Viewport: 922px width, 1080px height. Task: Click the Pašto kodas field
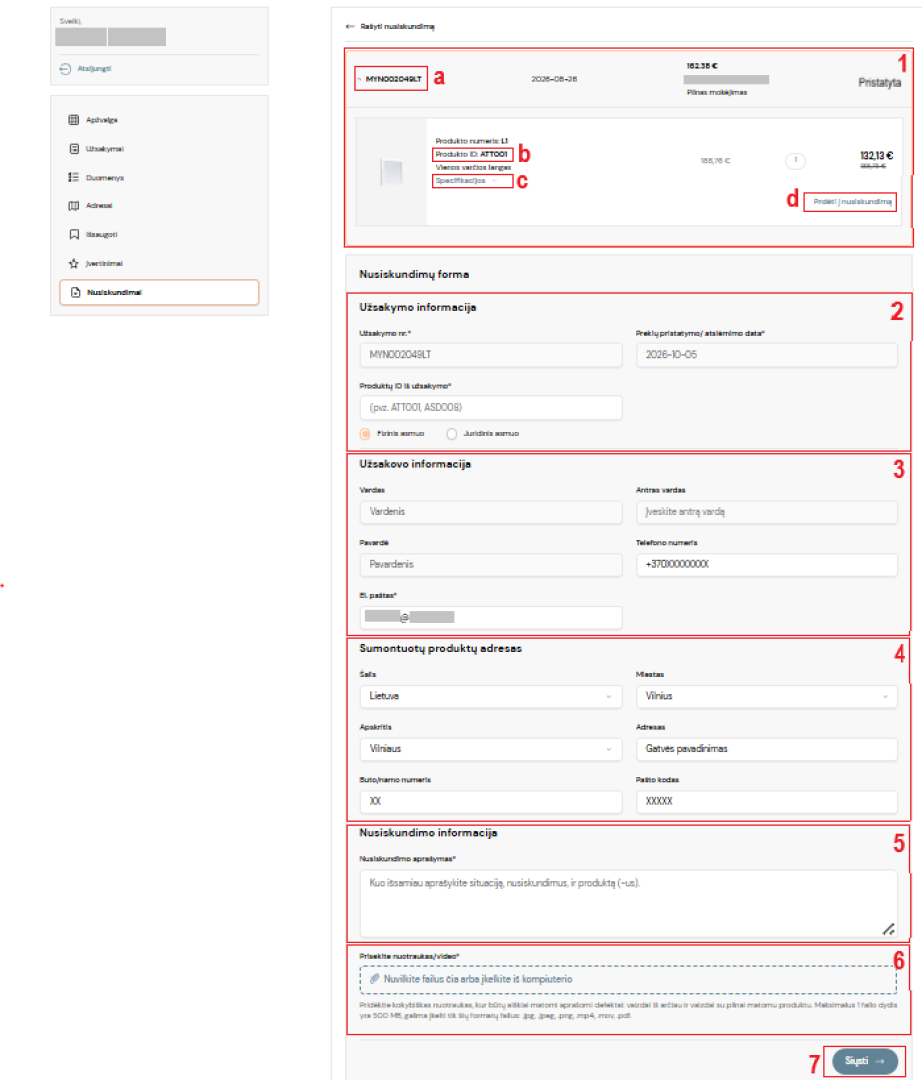point(766,801)
